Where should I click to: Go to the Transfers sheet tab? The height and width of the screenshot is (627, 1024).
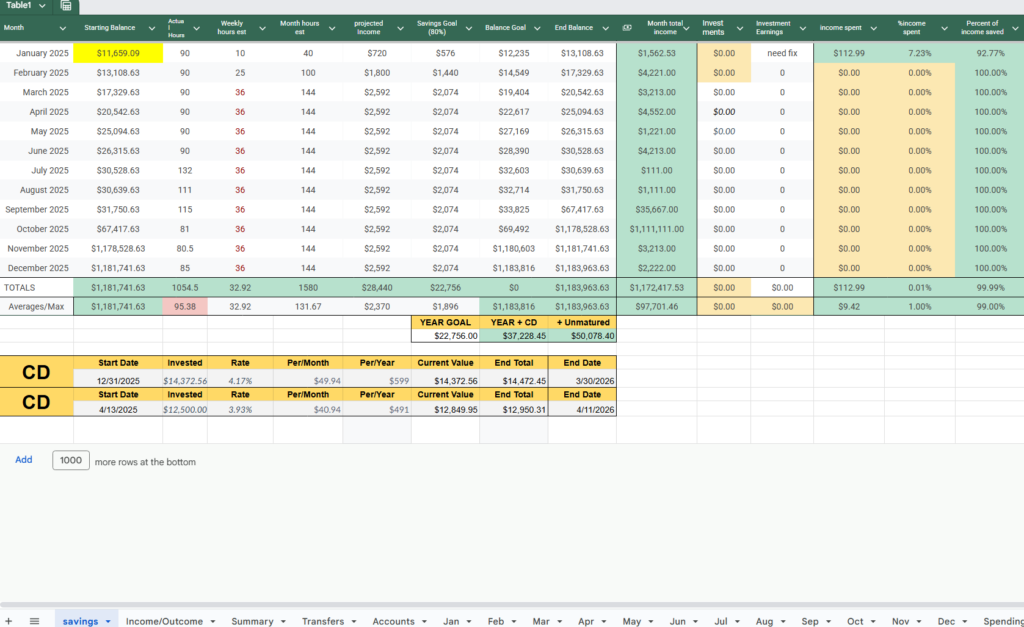(x=323, y=621)
